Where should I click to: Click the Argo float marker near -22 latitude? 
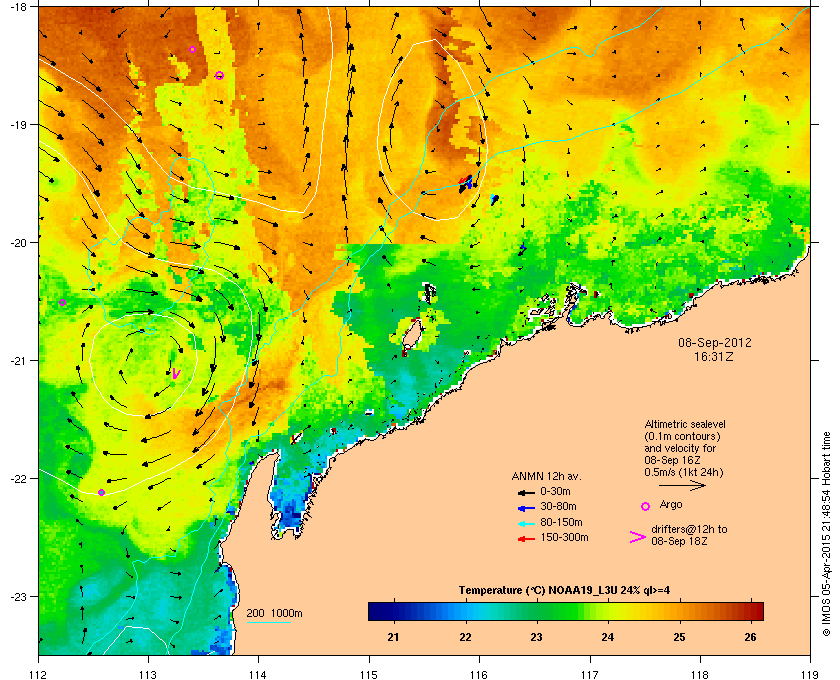(x=101, y=492)
